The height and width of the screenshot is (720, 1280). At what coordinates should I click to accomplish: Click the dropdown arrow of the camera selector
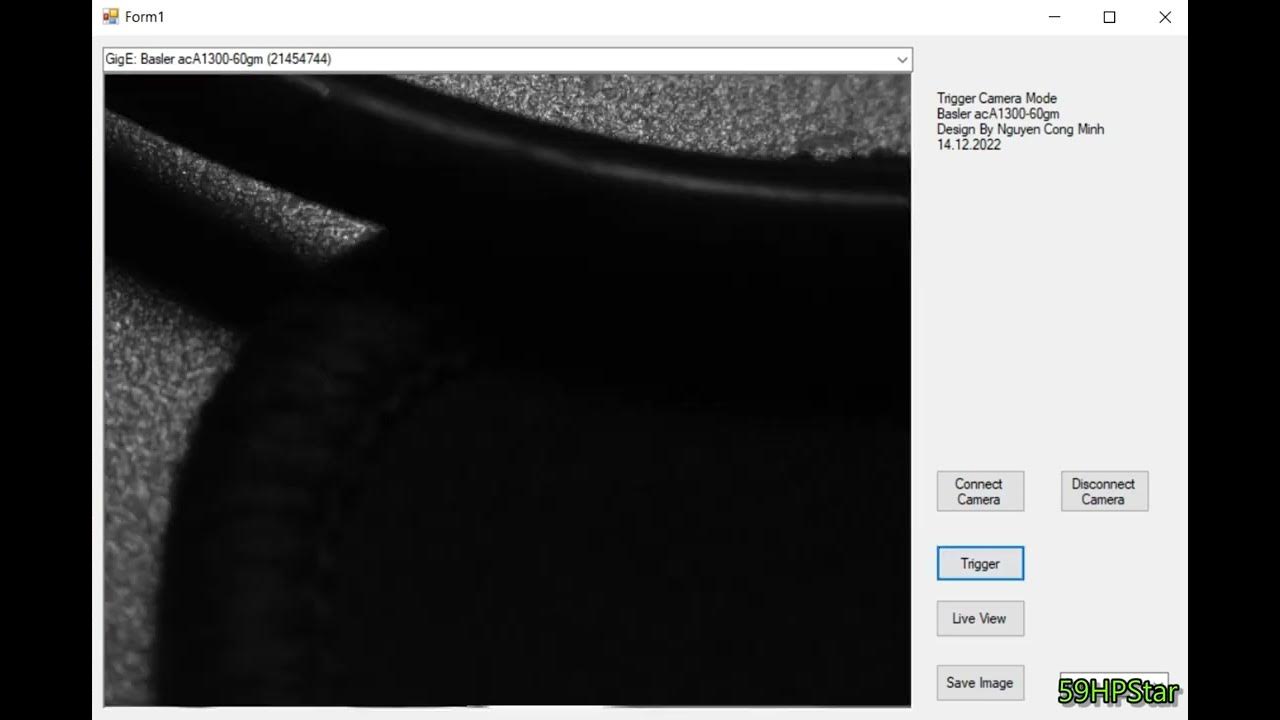902,60
